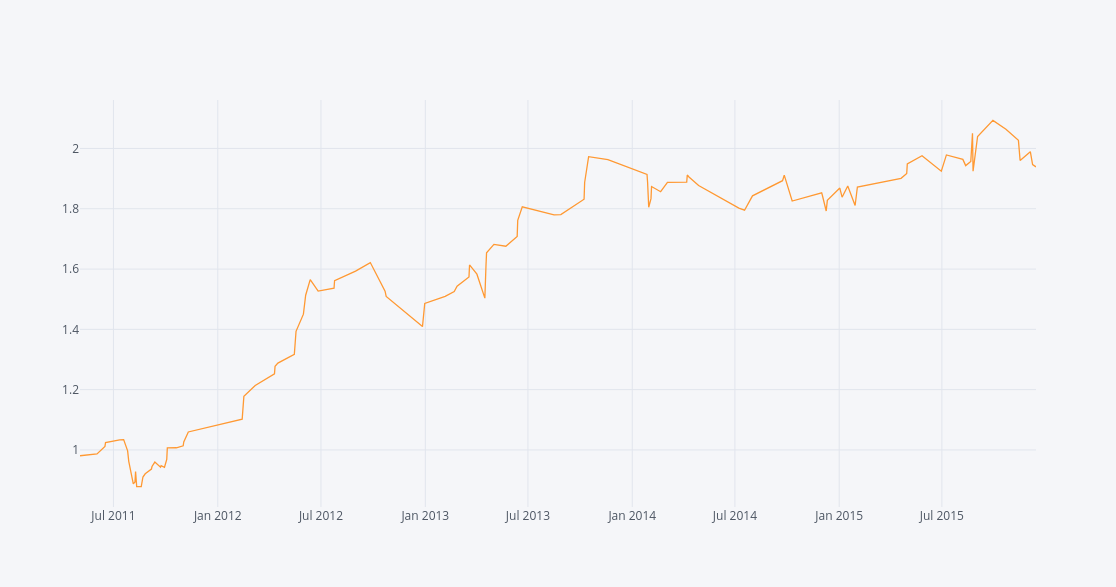Viewport: 1116px width, 587px height.
Task: Click the Jan 2014 x-axis label
Action: pyautogui.click(x=632, y=516)
